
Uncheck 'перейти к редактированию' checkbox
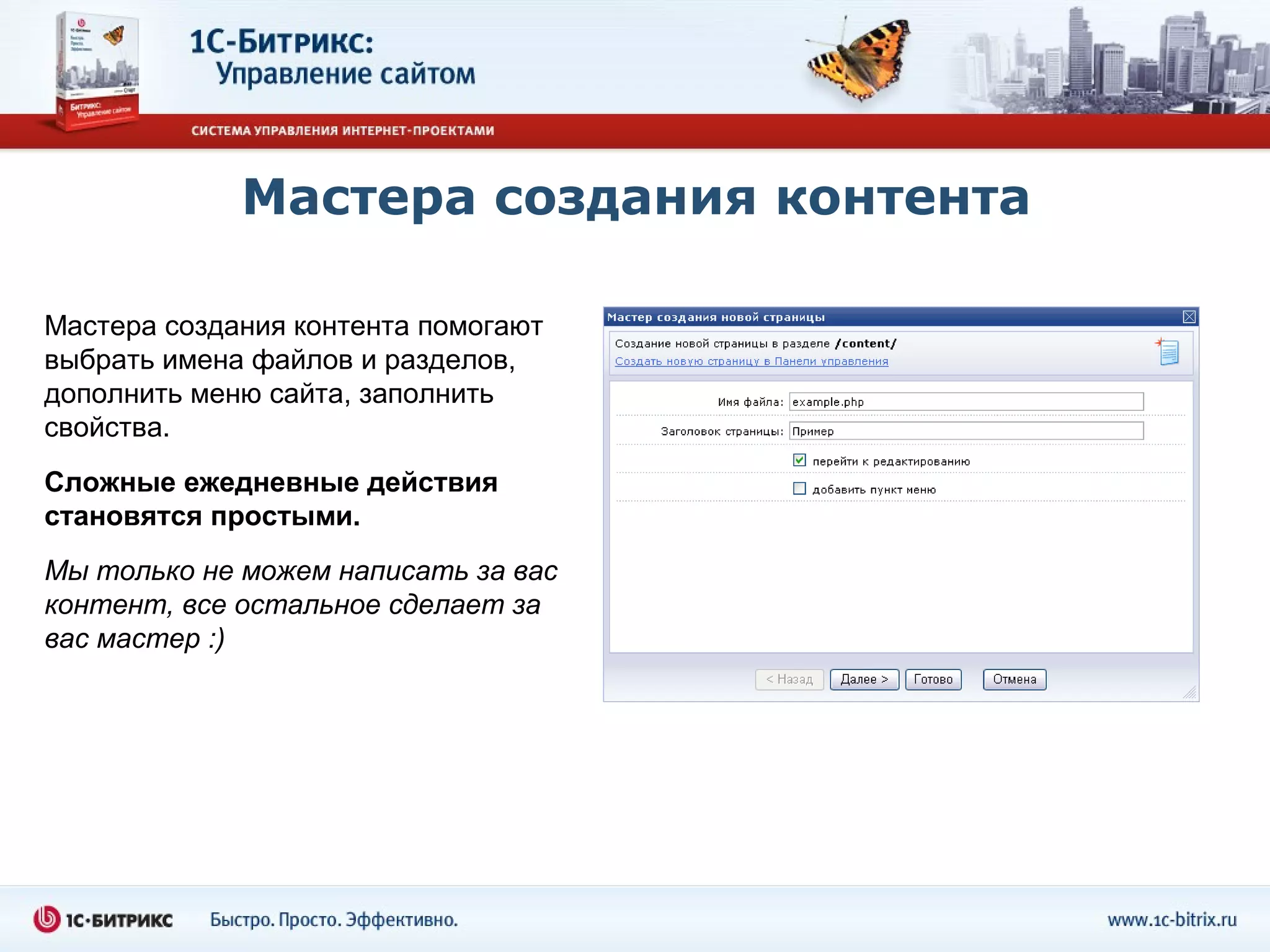[x=799, y=460]
